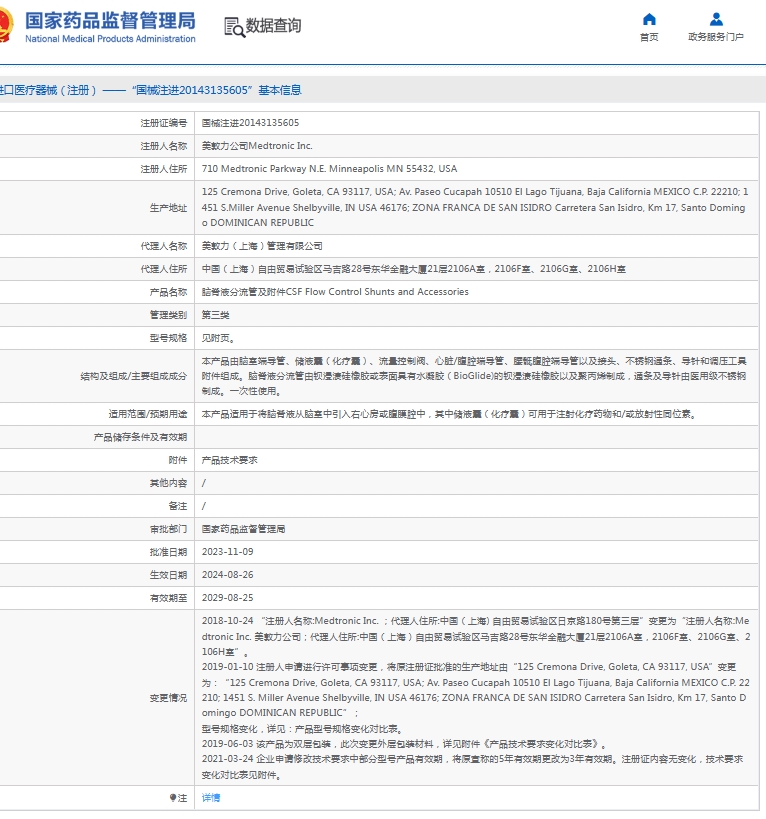The image size is (766, 819).
Task: Click the CSF Flow Control Shunts product name
Action: (x=335, y=292)
